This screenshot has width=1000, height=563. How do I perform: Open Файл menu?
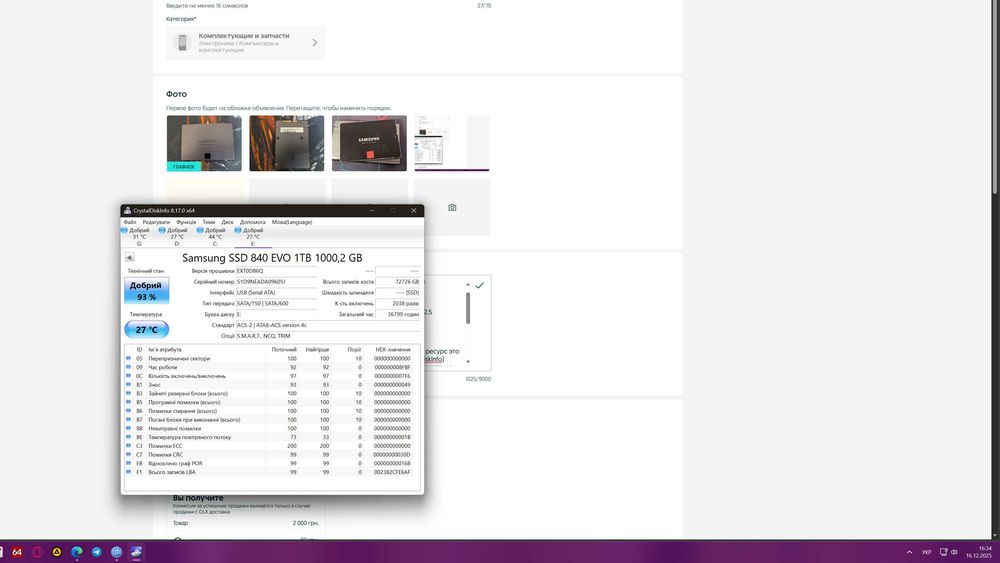click(129, 222)
